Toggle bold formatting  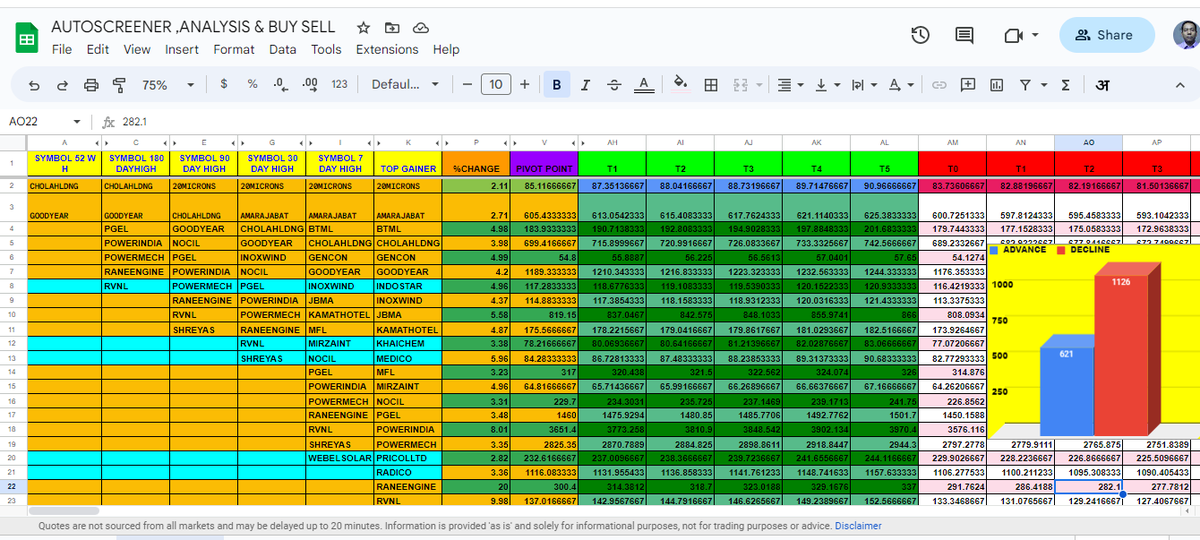557,85
